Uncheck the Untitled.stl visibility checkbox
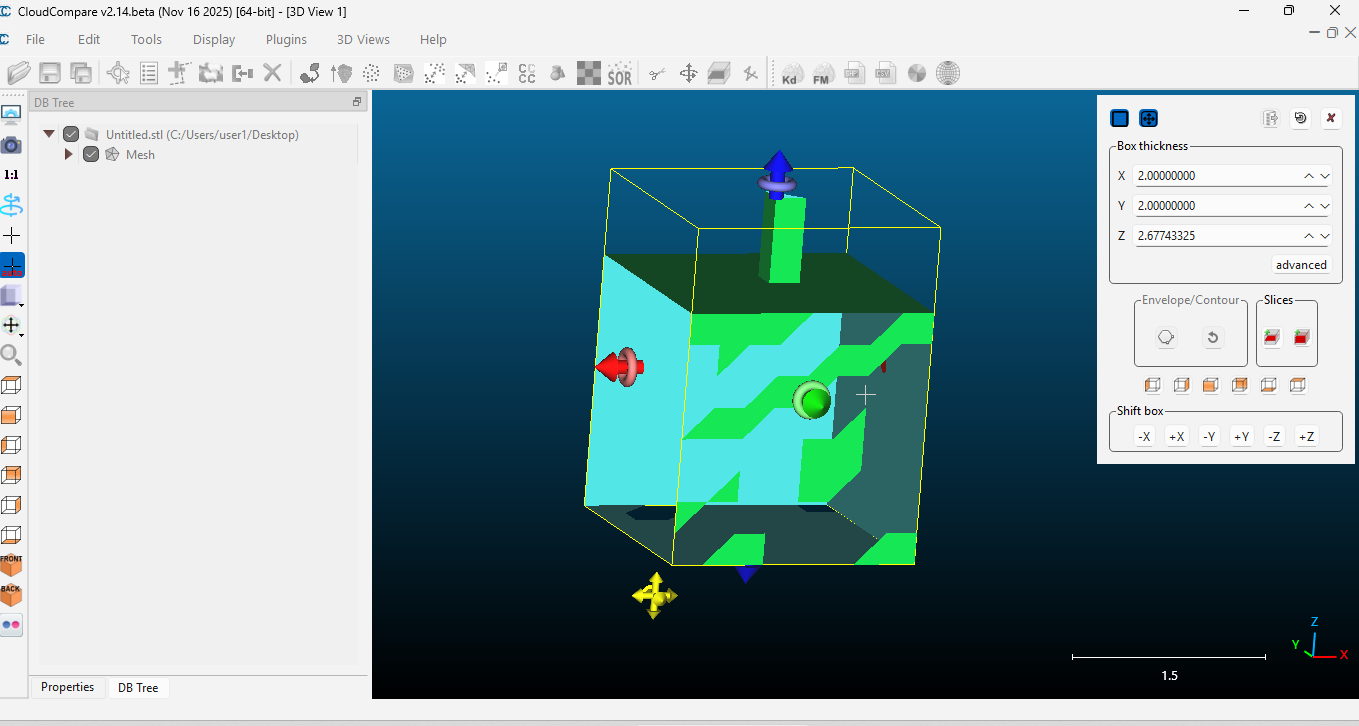 point(70,133)
